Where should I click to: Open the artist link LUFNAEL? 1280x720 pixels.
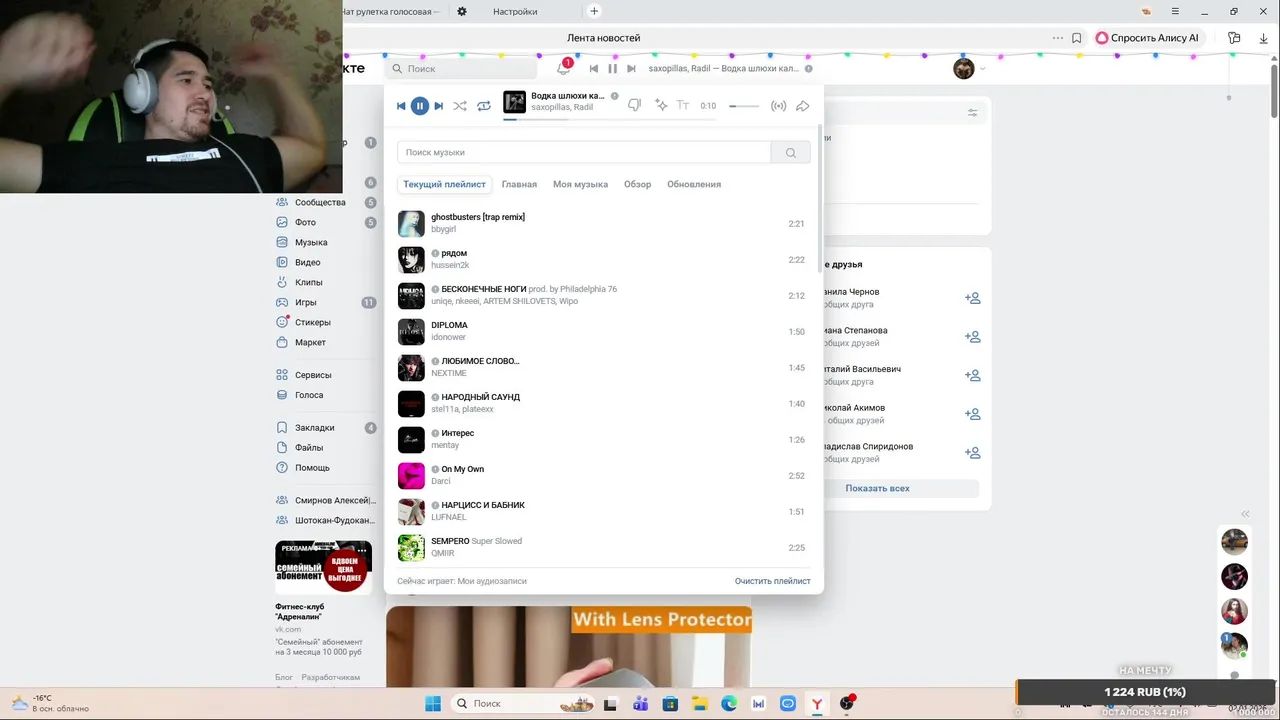[449, 517]
